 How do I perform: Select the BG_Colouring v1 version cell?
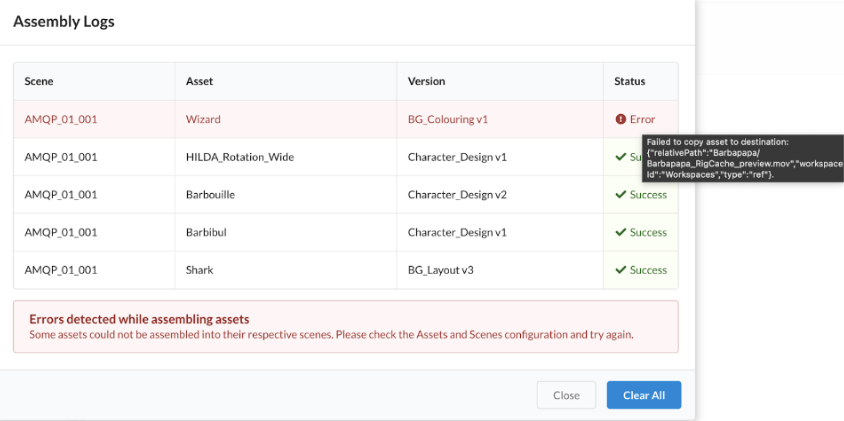pos(500,119)
